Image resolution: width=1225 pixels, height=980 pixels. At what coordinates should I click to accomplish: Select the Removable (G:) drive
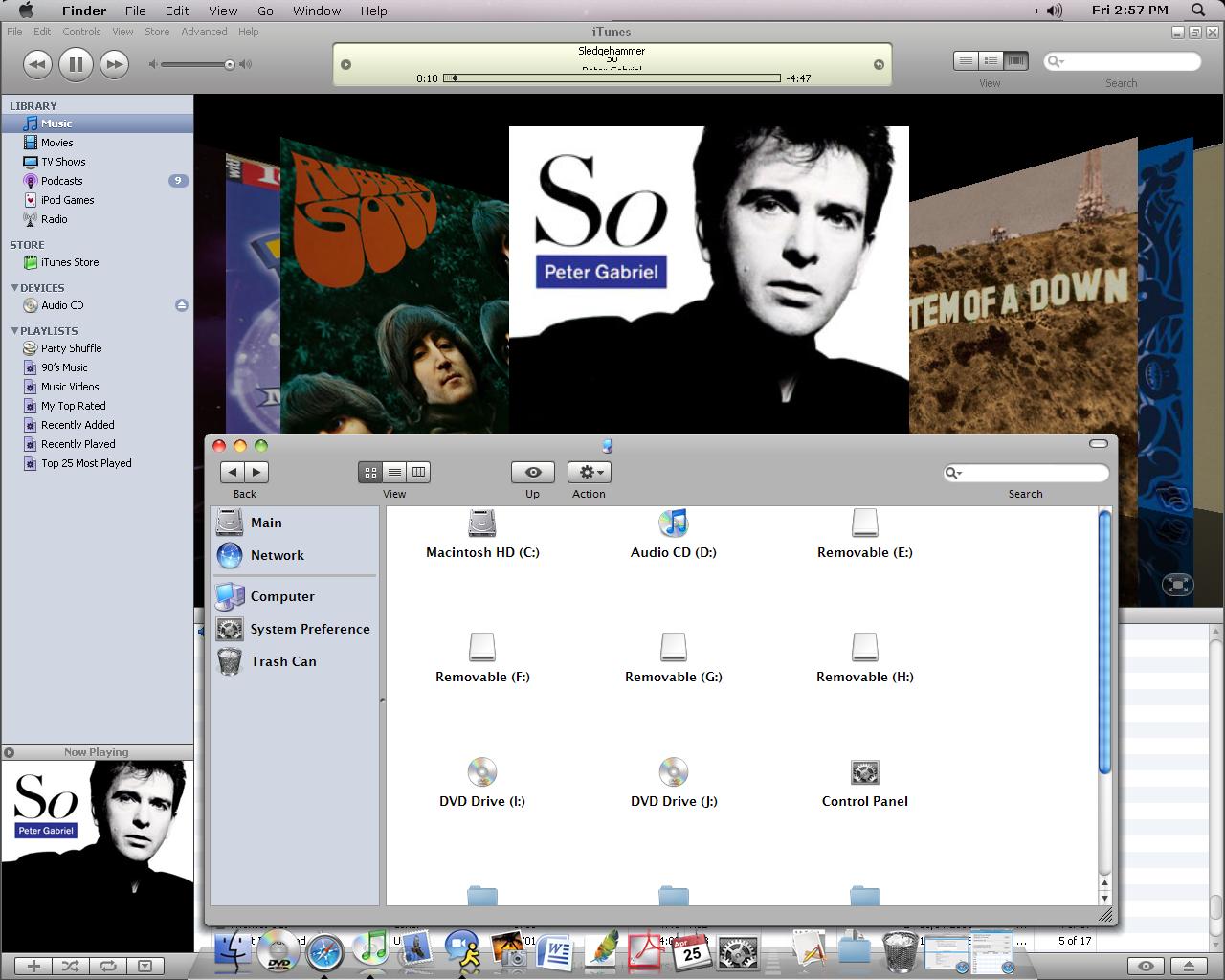(x=674, y=658)
